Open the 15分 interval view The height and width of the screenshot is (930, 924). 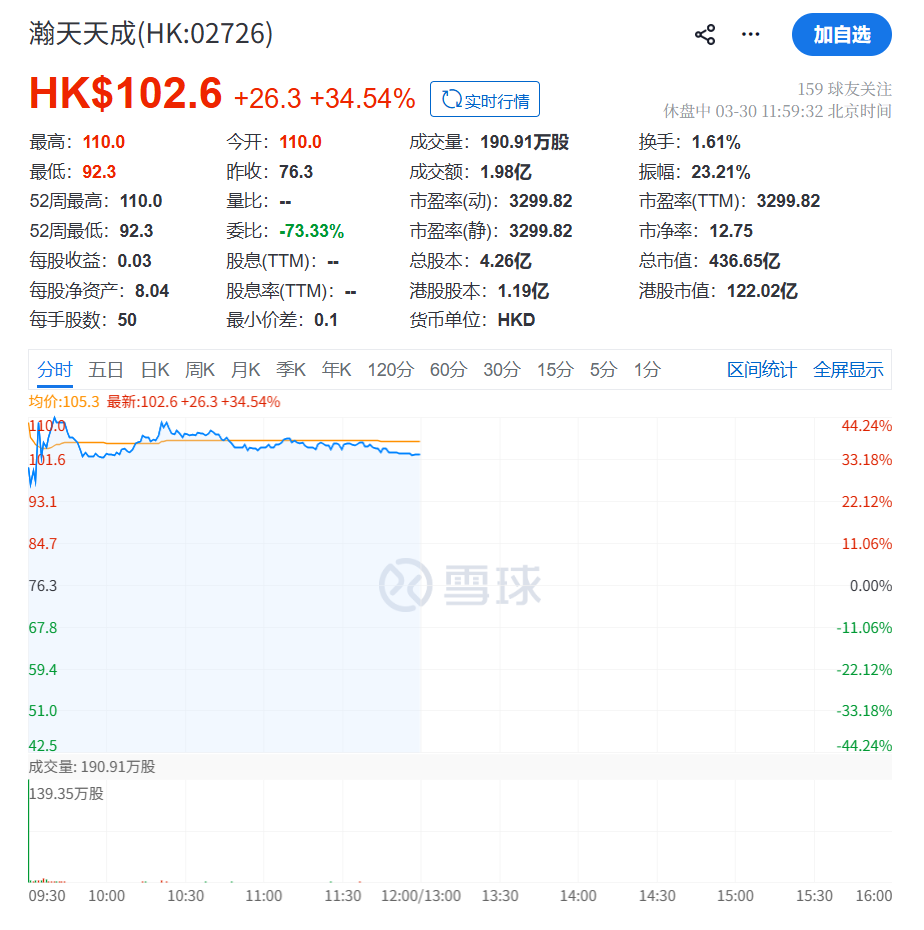555,369
